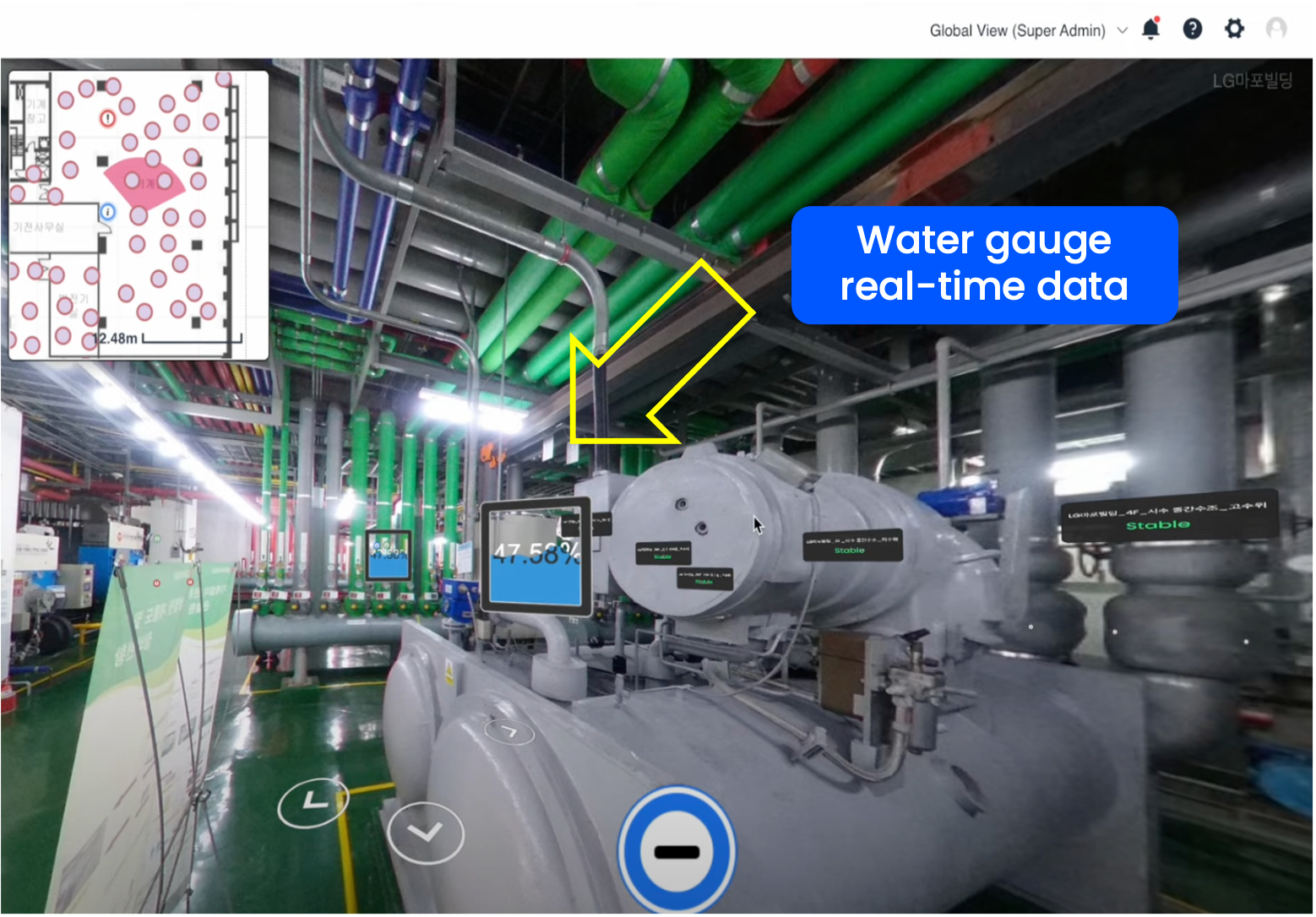Click the large blue minus hotspot button
The width and height of the screenshot is (1316, 917).
[677, 851]
